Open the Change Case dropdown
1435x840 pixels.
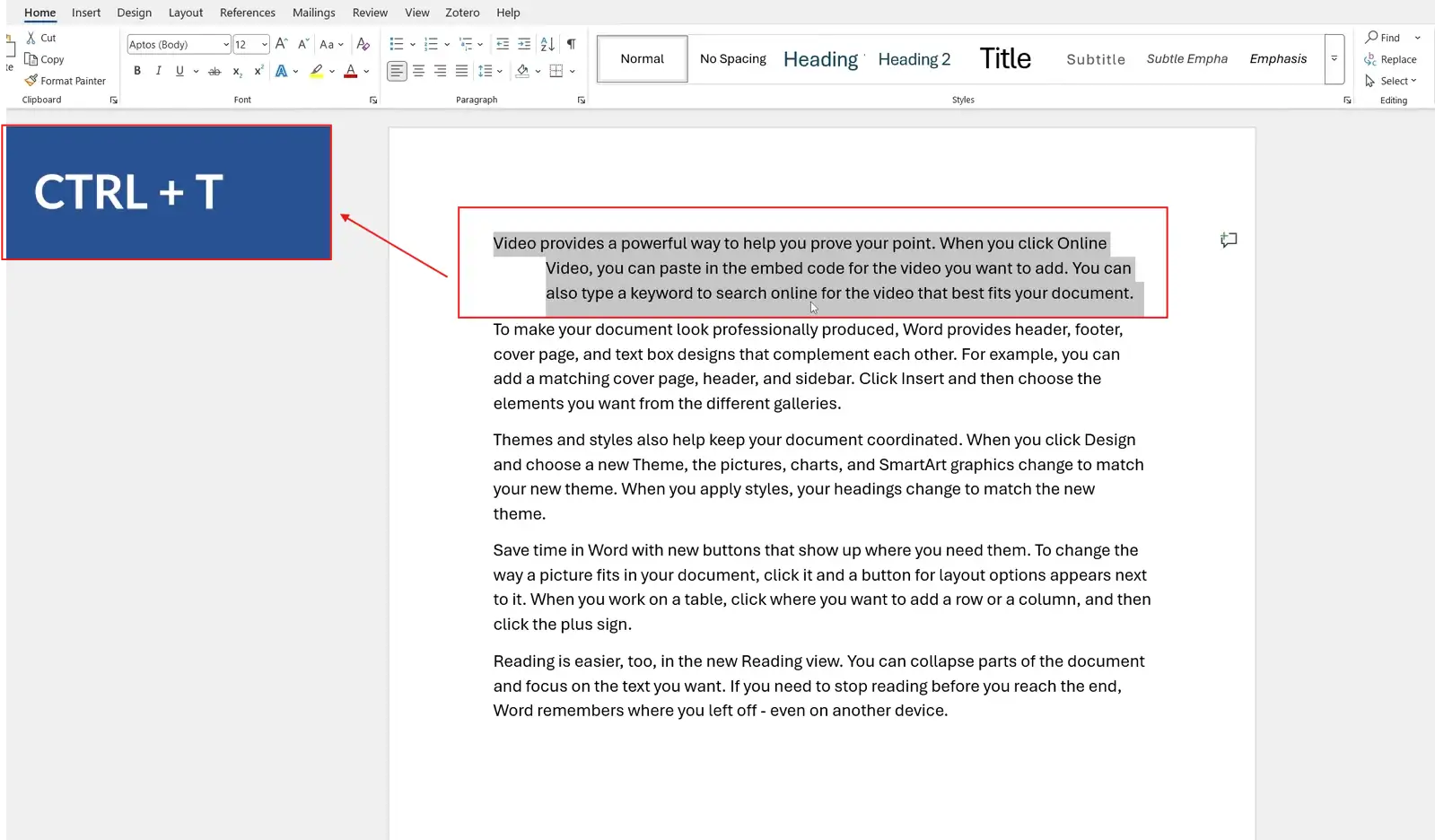pos(331,44)
